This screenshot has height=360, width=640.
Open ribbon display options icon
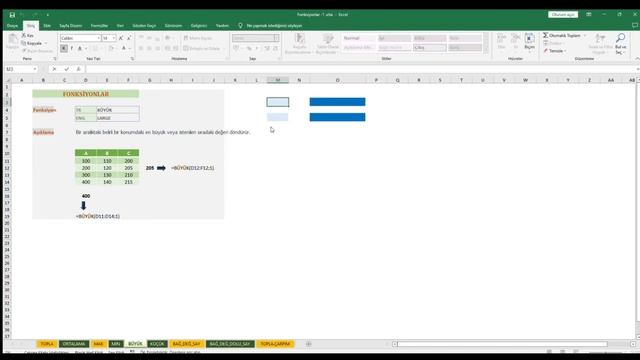pyautogui.click(x=589, y=15)
